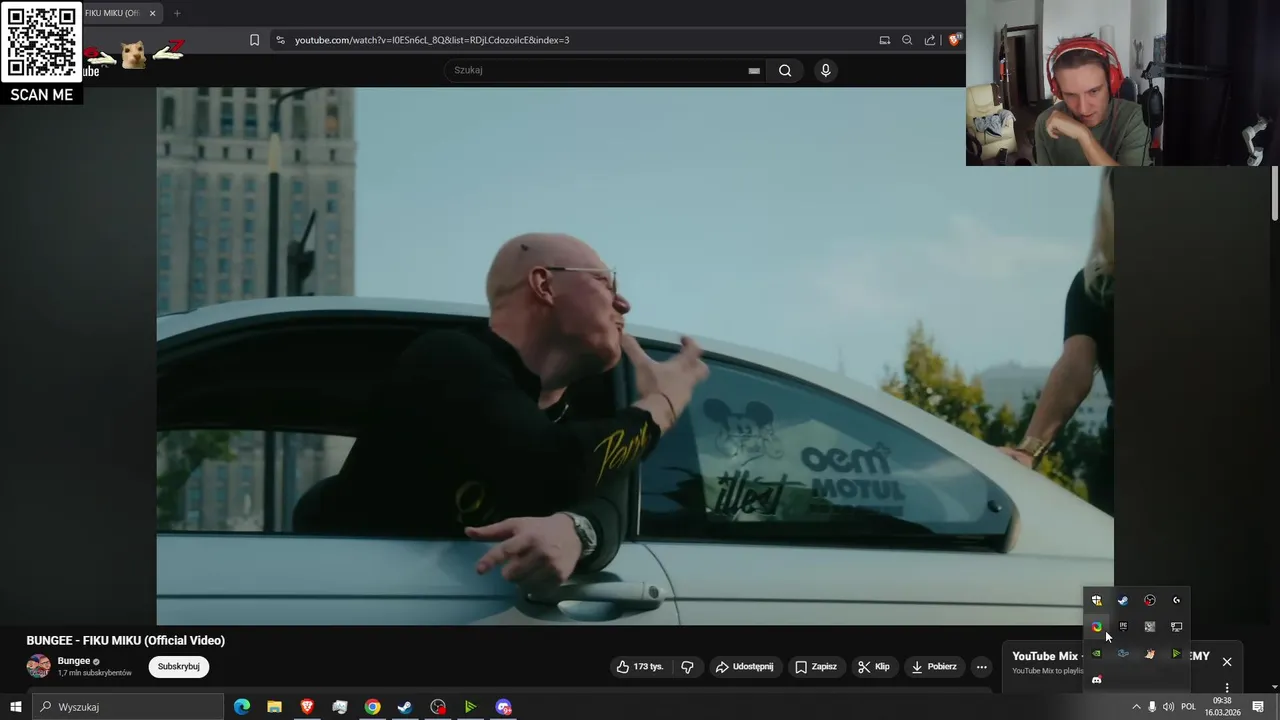Click the Bungee channel avatar
The height and width of the screenshot is (720, 1280).
coord(39,667)
